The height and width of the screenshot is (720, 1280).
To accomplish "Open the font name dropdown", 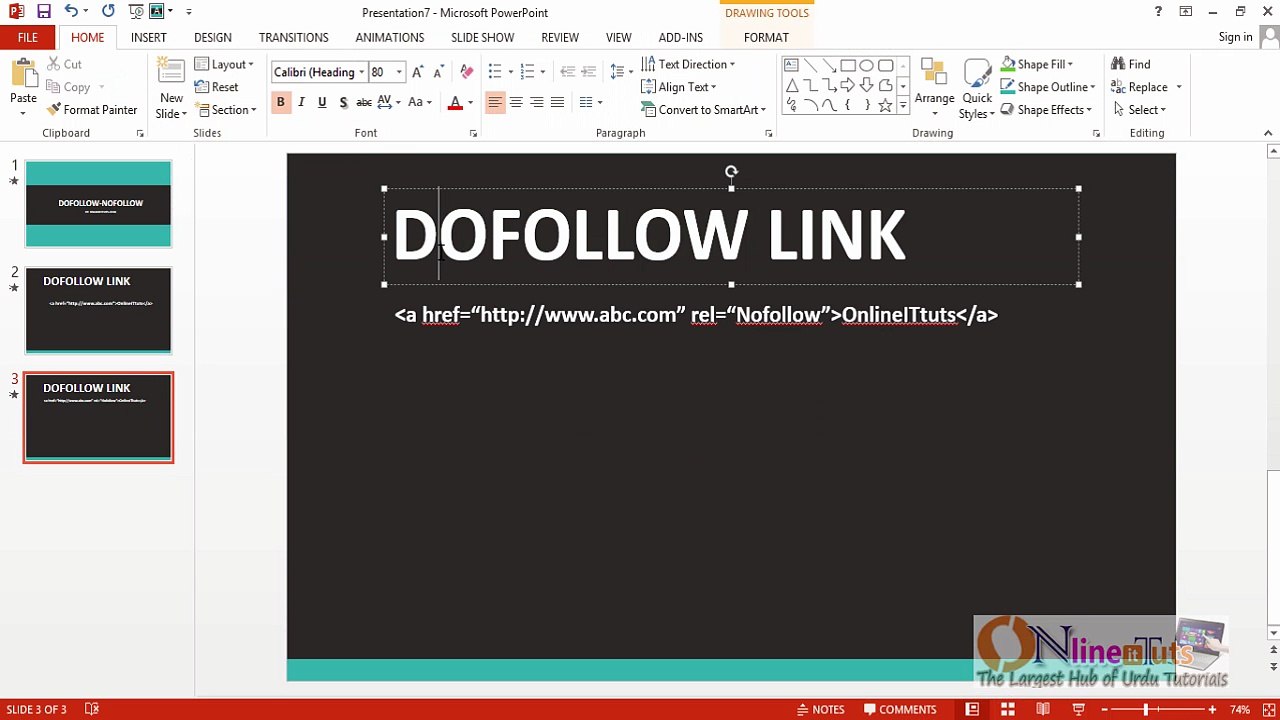I will pos(361,72).
